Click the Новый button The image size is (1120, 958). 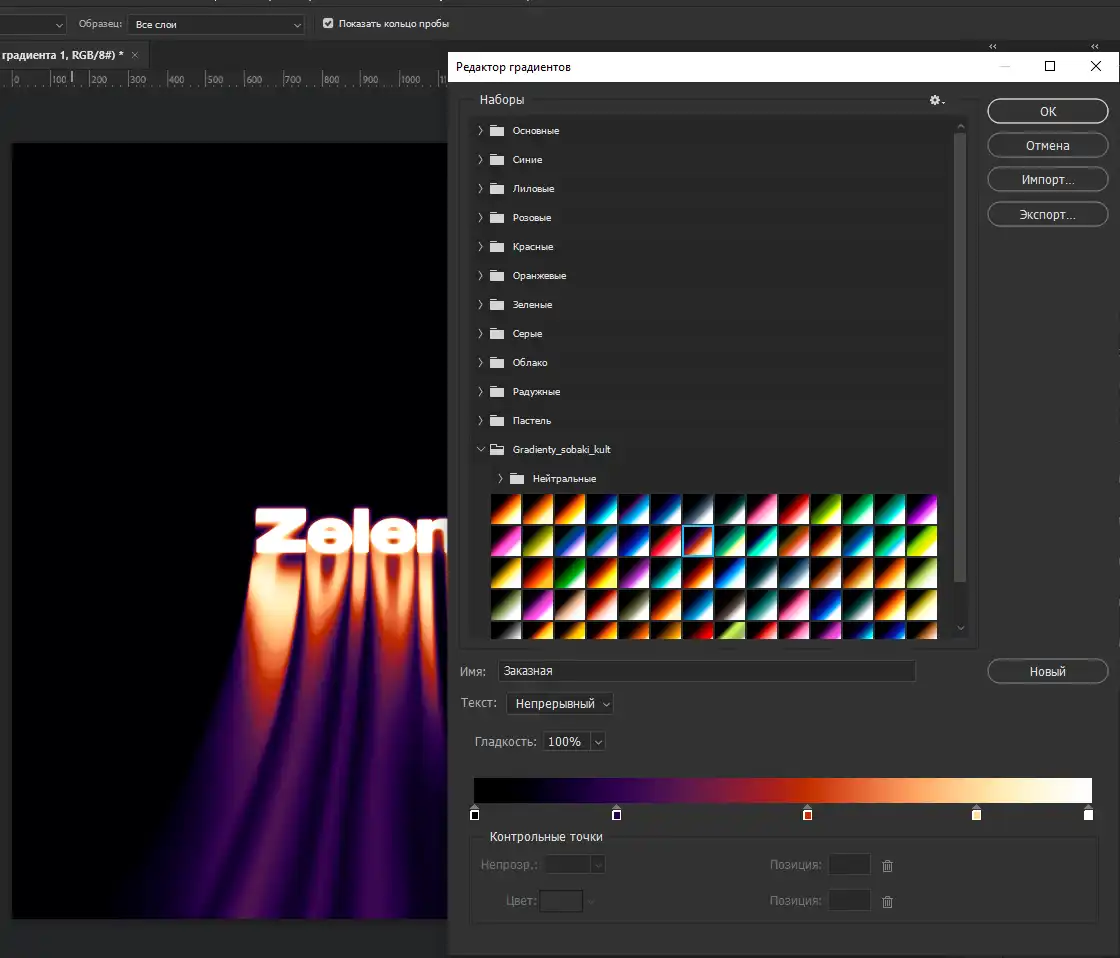[x=1047, y=672]
